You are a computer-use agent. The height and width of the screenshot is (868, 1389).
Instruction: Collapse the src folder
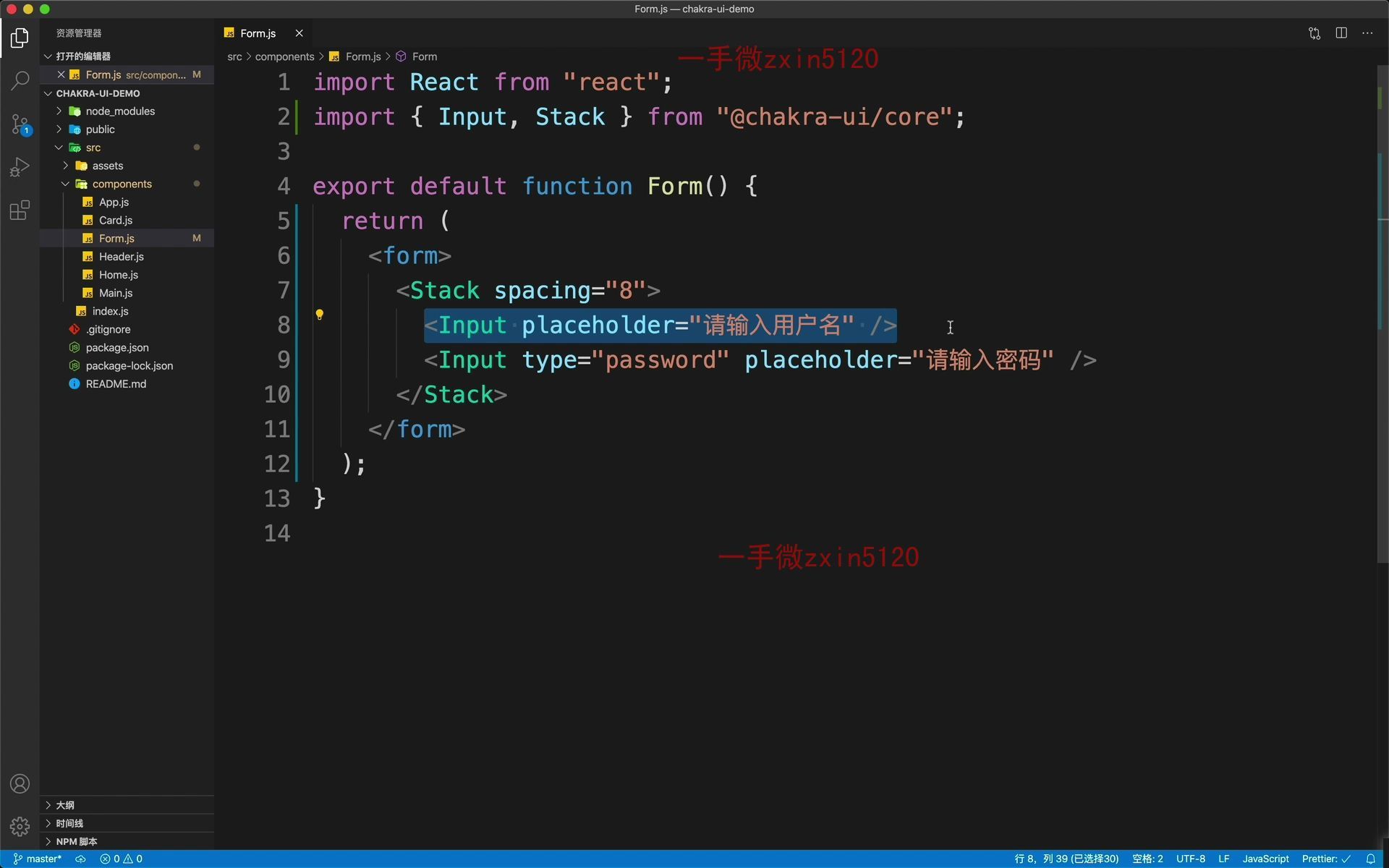127,148
